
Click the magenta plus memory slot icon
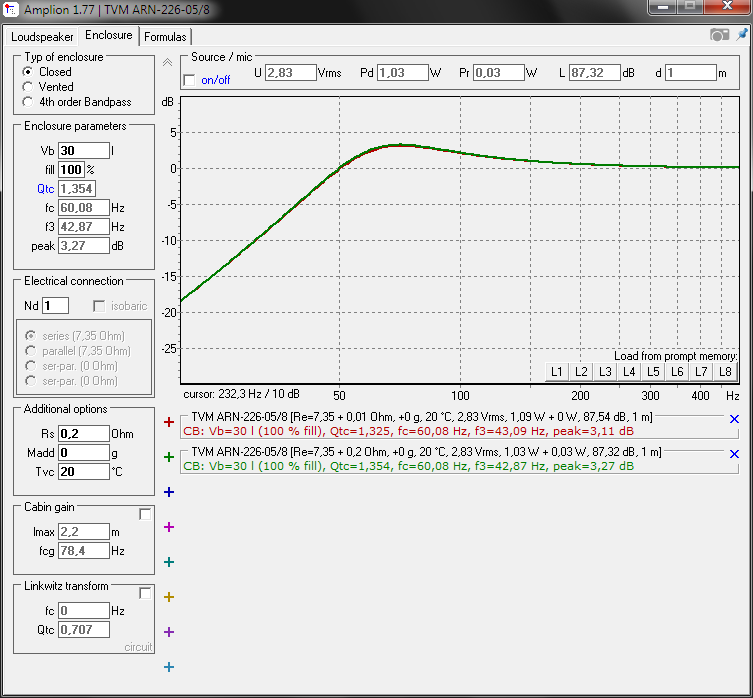[x=169, y=527]
